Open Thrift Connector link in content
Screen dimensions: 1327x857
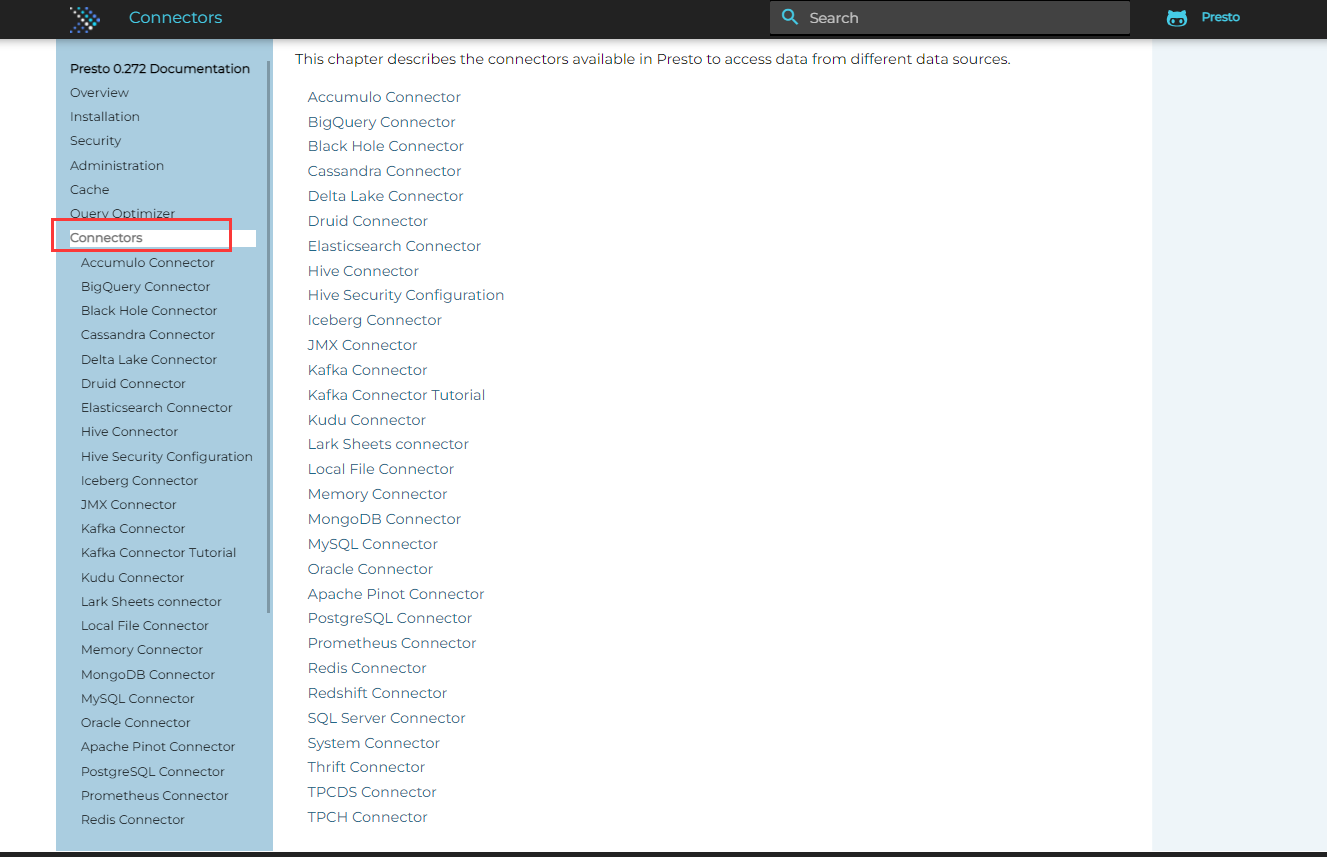coord(367,767)
